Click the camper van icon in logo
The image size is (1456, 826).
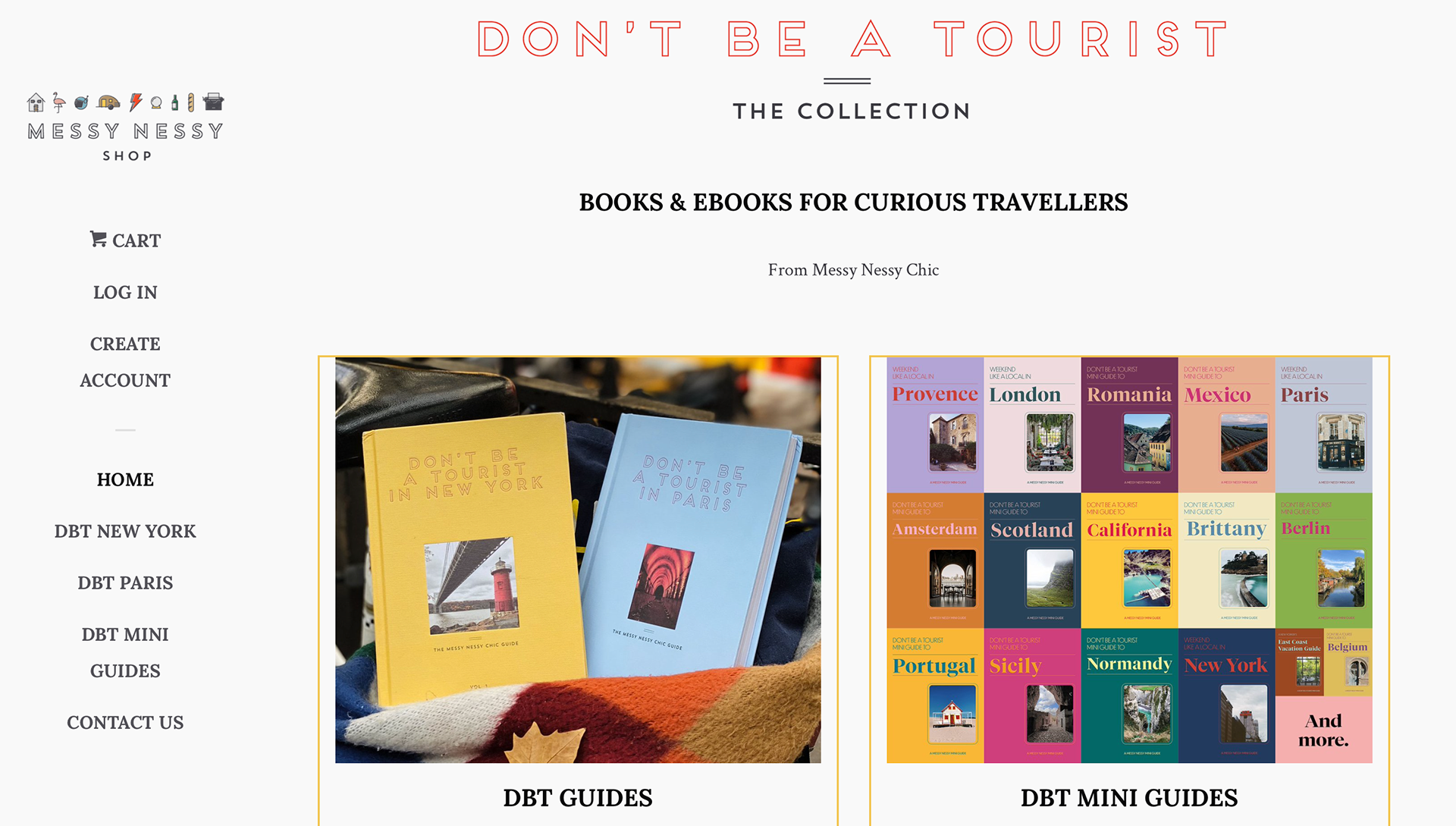(108, 102)
